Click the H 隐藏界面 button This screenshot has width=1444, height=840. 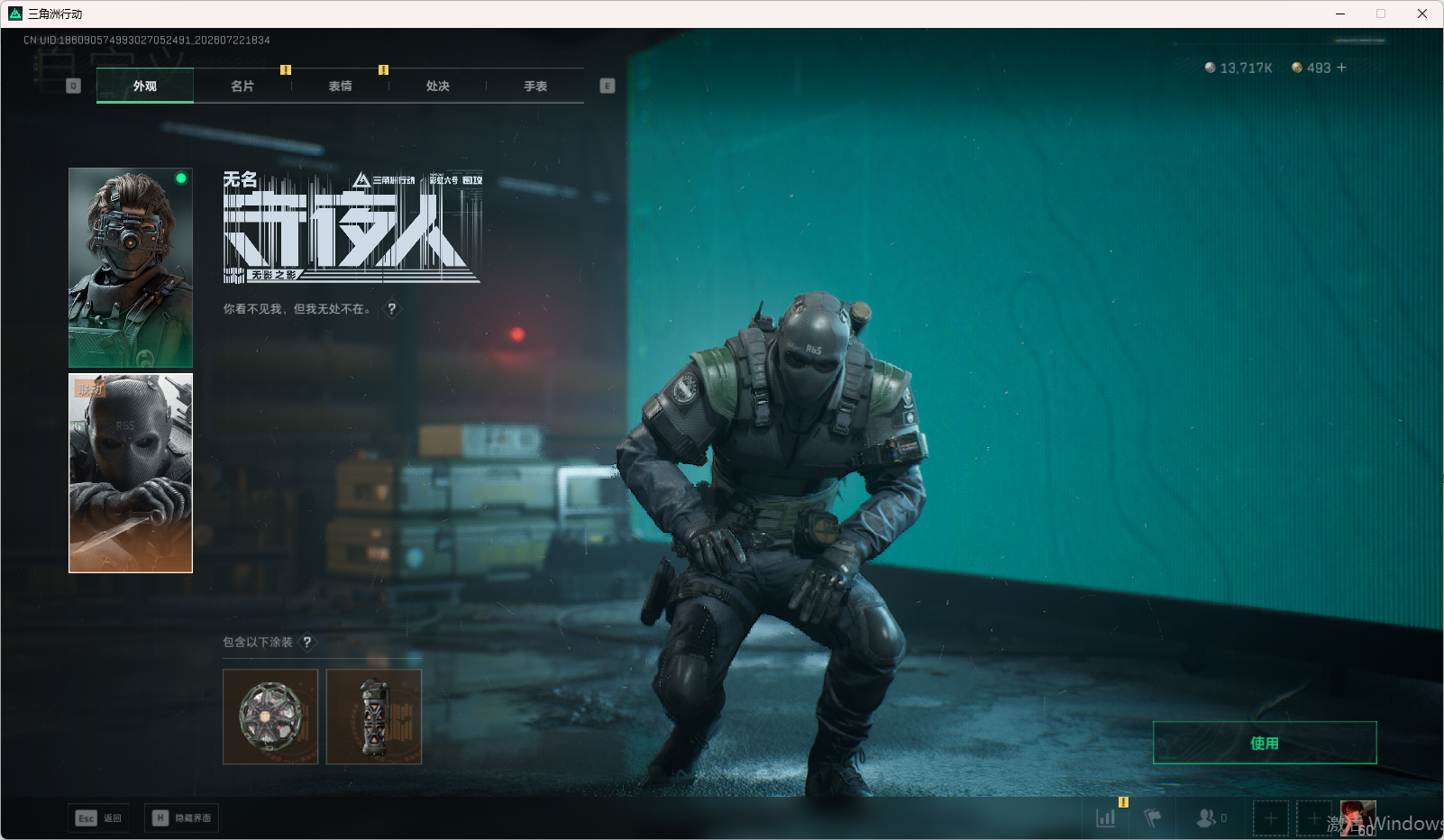(181, 817)
